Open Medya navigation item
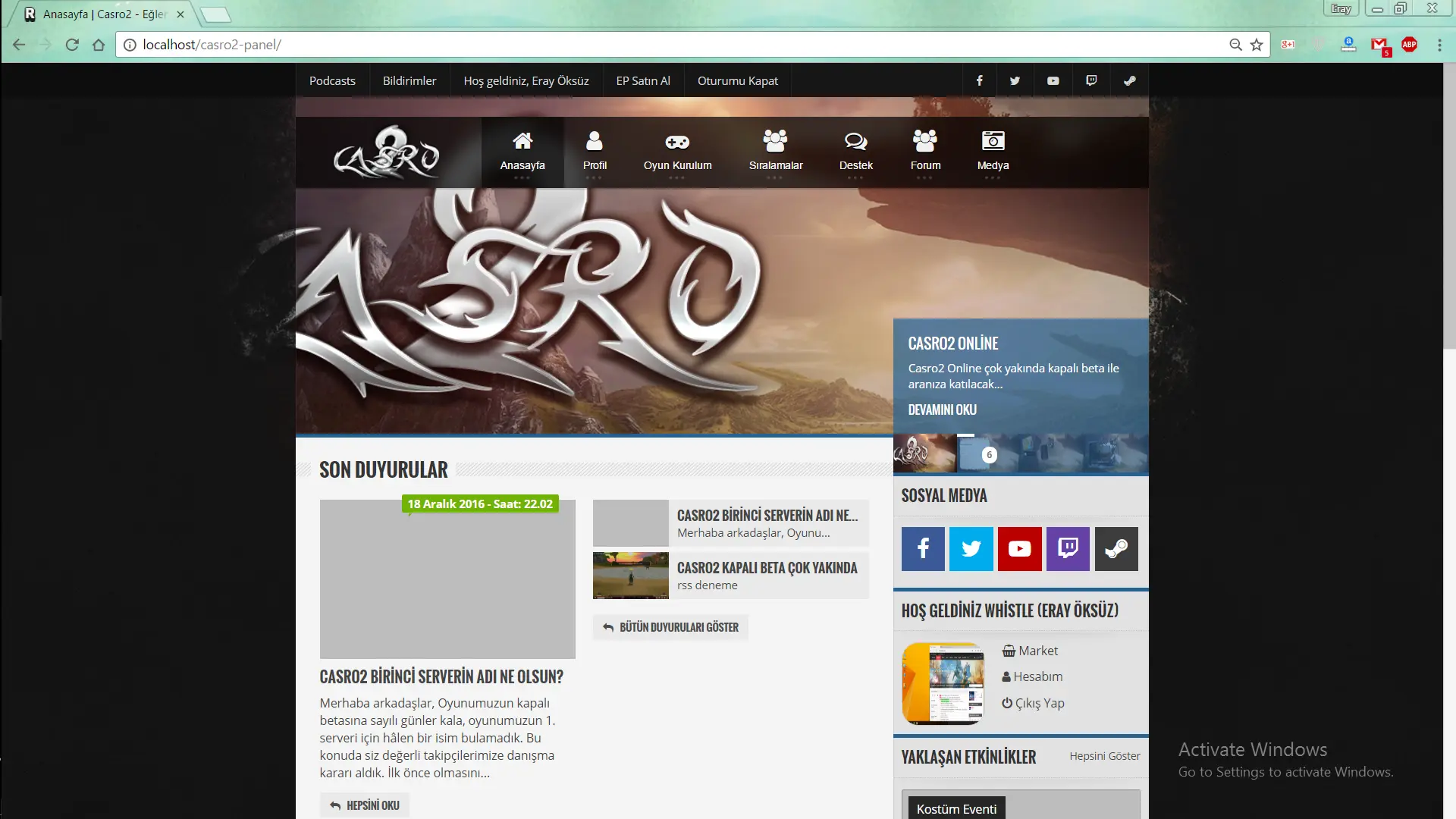The image size is (1456, 819). (x=993, y=152)
